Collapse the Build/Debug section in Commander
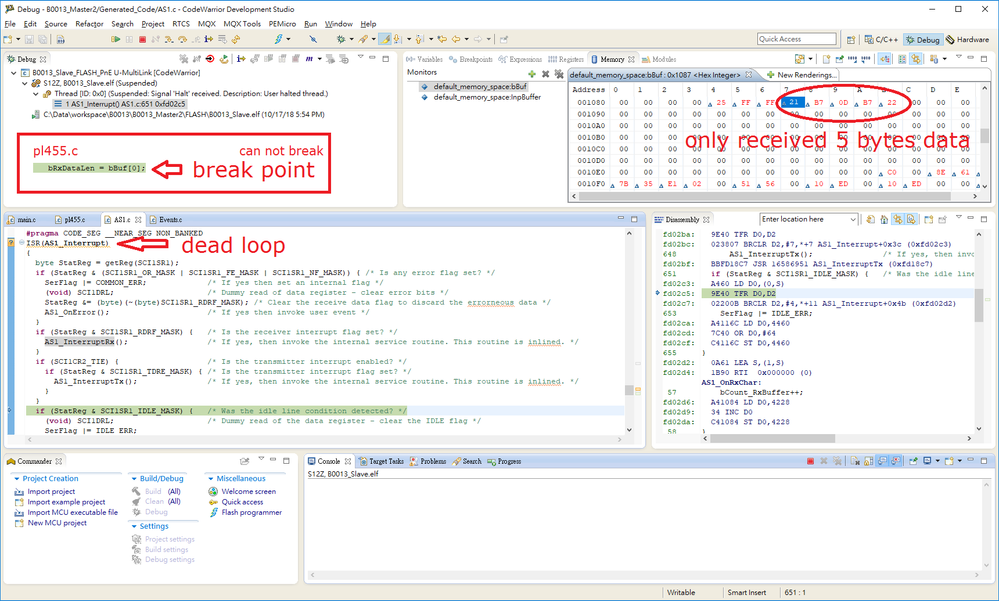 pyautogui.click(x=134, y=479)
